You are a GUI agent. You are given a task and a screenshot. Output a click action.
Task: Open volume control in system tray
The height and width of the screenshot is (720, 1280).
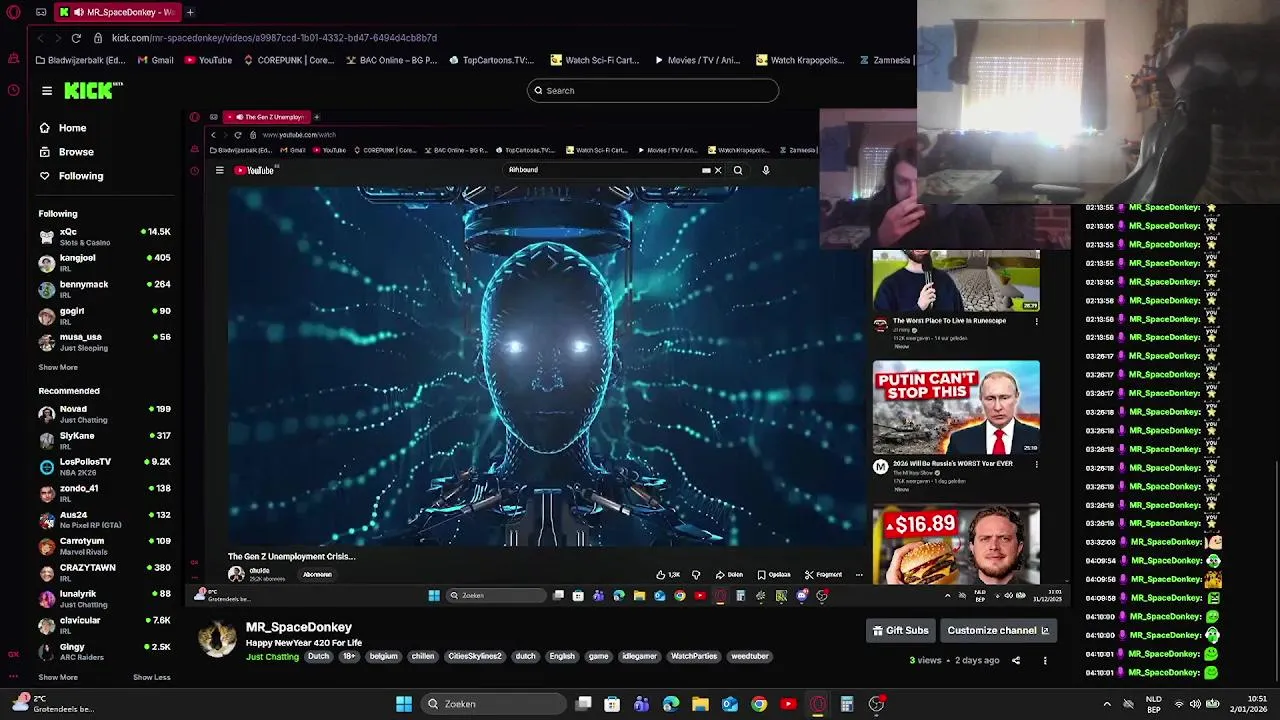(1195, 704)
